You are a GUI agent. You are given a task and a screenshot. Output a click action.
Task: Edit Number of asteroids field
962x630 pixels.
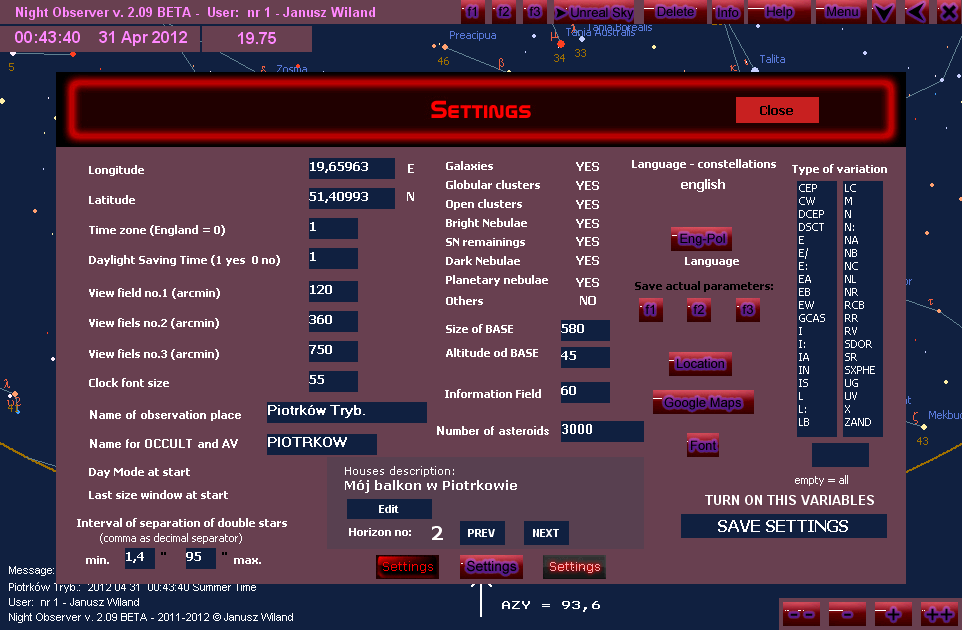tap(602, 431)
